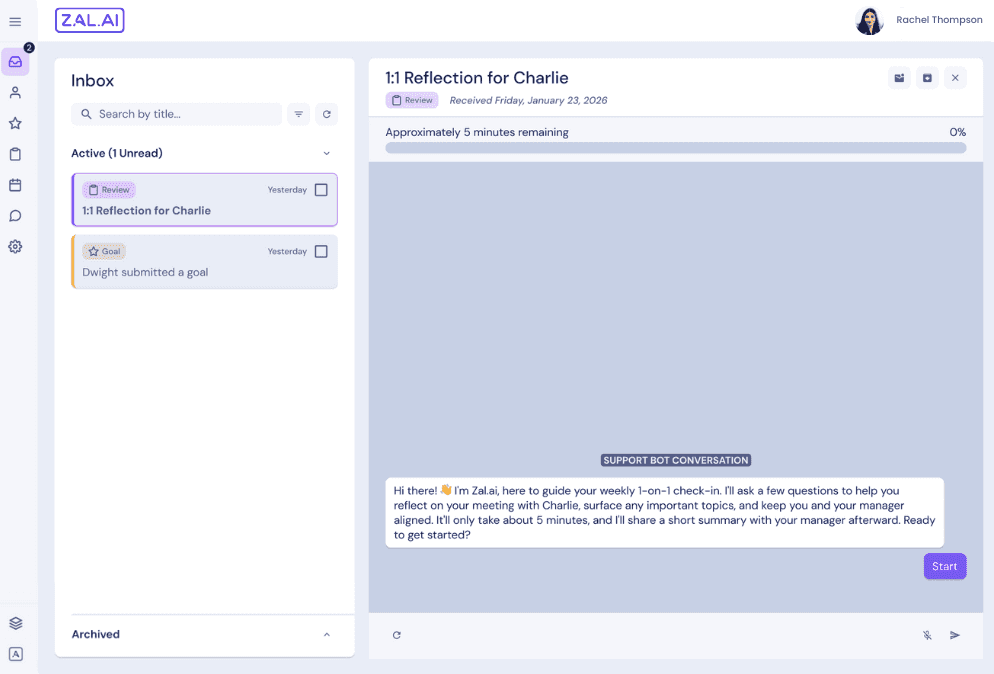The height and width of the screenshot is (674, 994).
Task: Click into the Search by title field
Action: pos(176,114)
